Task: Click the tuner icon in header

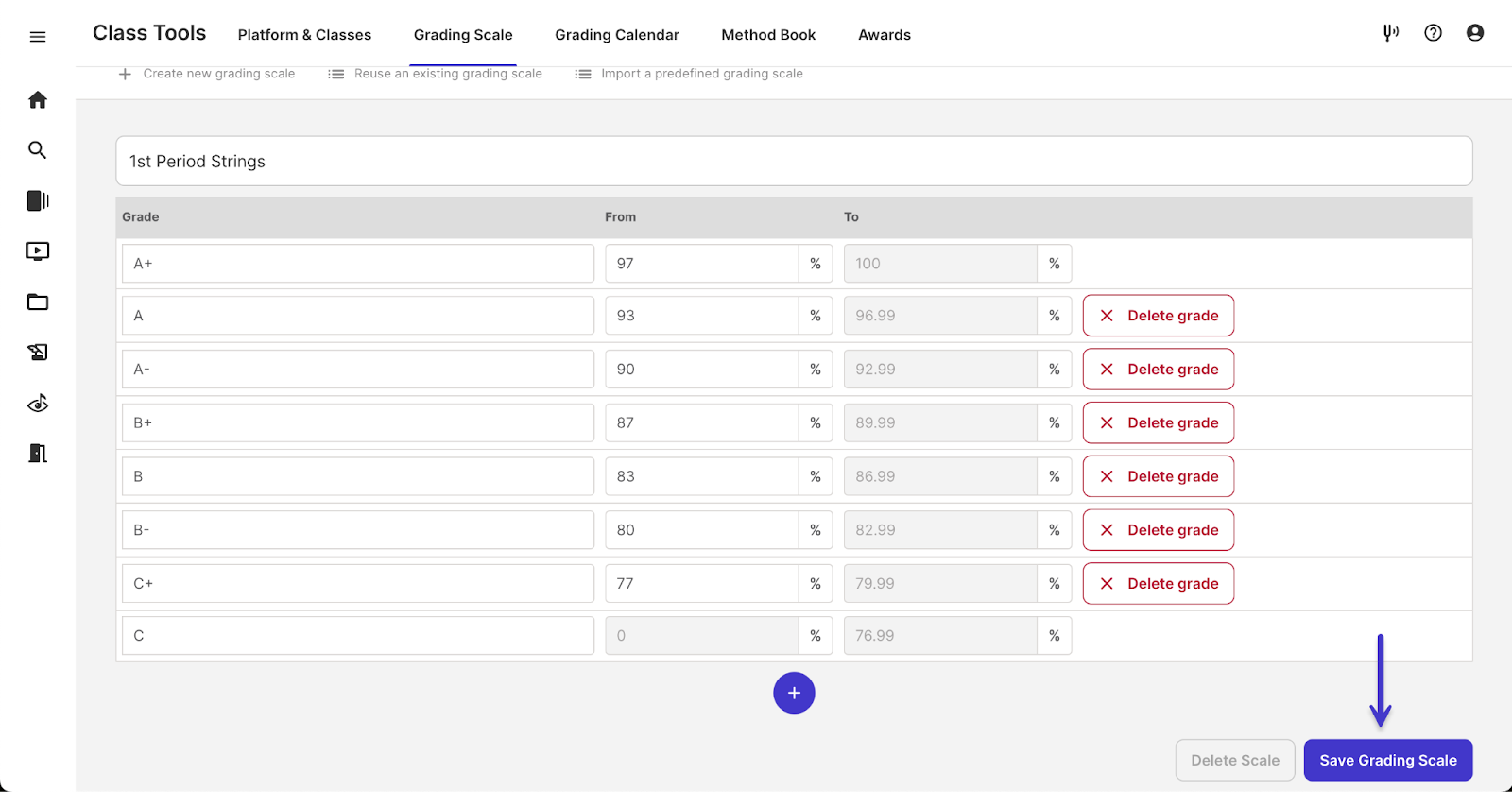Action: click(x=1391, y=33)
